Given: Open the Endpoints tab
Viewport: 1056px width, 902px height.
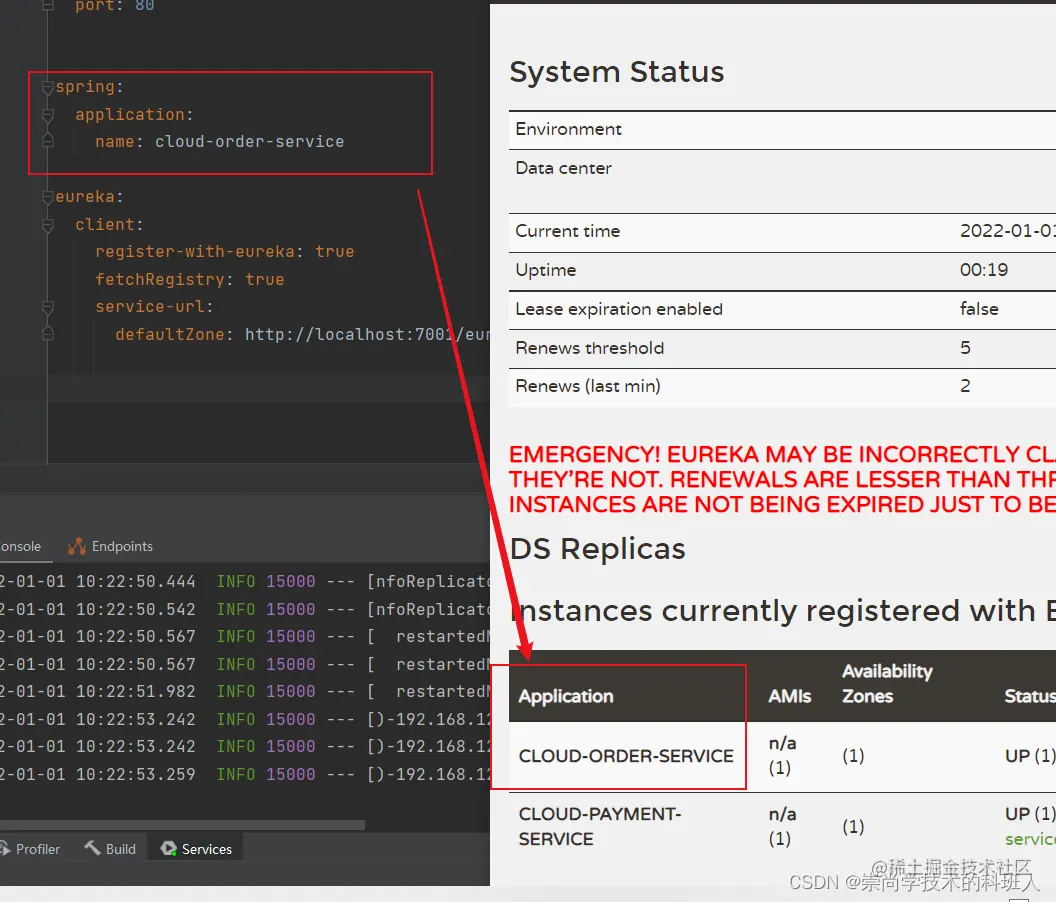Looking at the screenshot, I should tap(111, 546).
